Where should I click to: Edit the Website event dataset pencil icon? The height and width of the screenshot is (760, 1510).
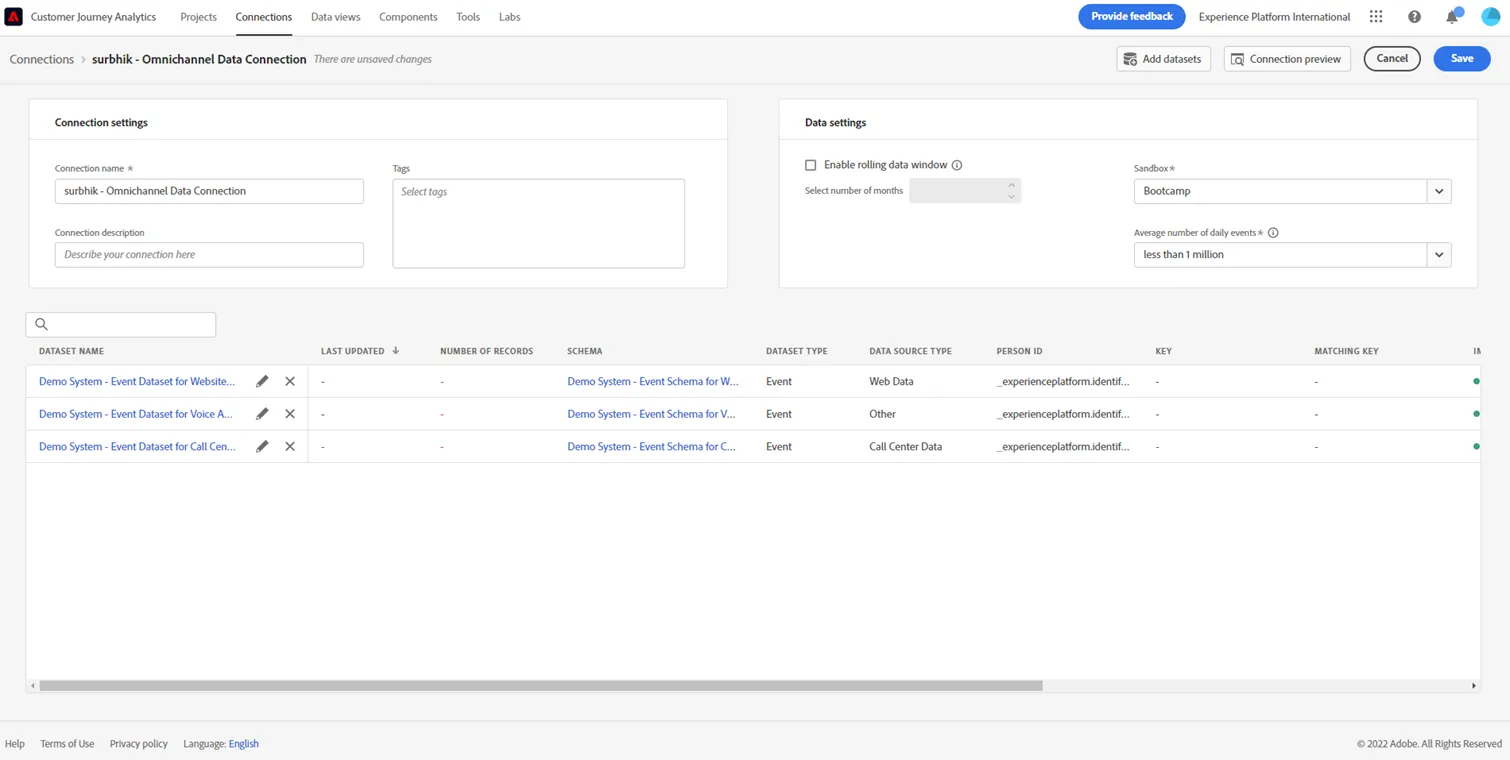click(262, 381)
